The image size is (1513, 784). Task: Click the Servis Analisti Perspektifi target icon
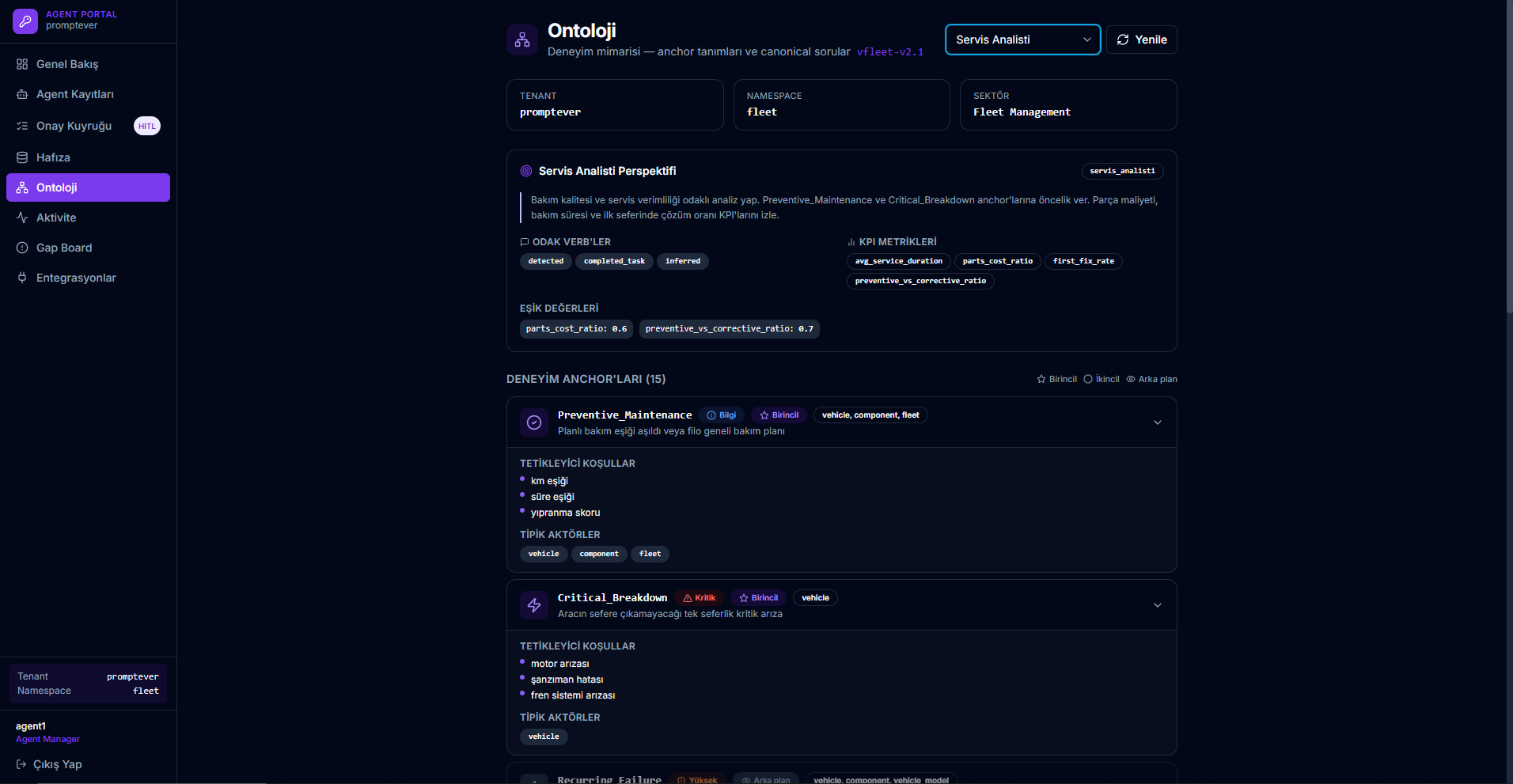pos(526,171)
